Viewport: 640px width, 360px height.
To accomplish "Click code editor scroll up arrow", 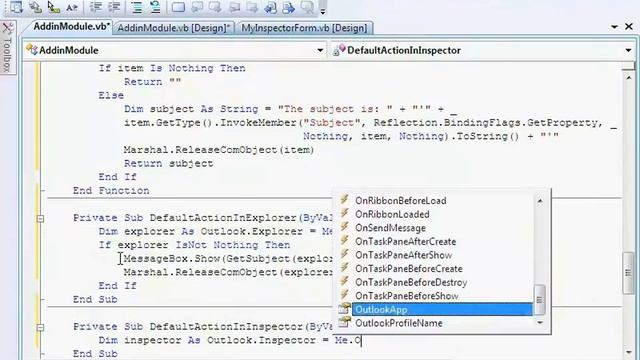I will click(629, 77).
